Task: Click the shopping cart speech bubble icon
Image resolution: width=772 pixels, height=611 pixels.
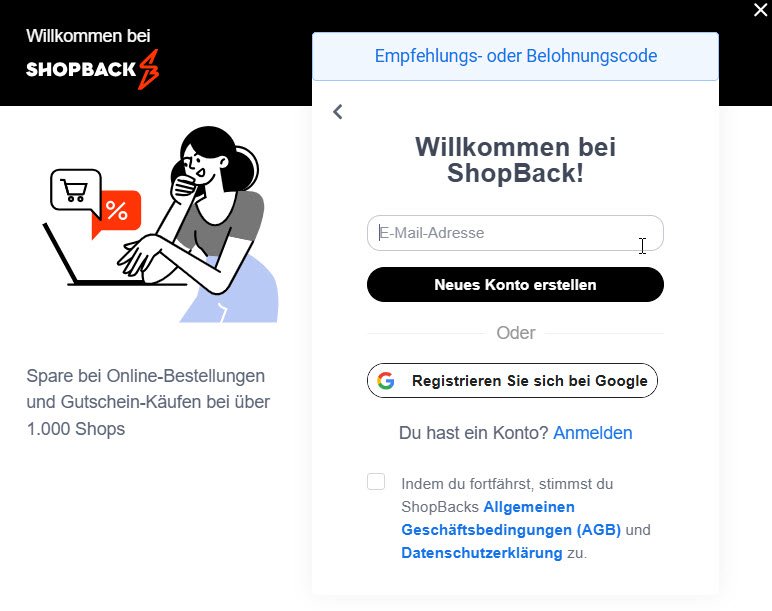Action: tap(75, 190)
